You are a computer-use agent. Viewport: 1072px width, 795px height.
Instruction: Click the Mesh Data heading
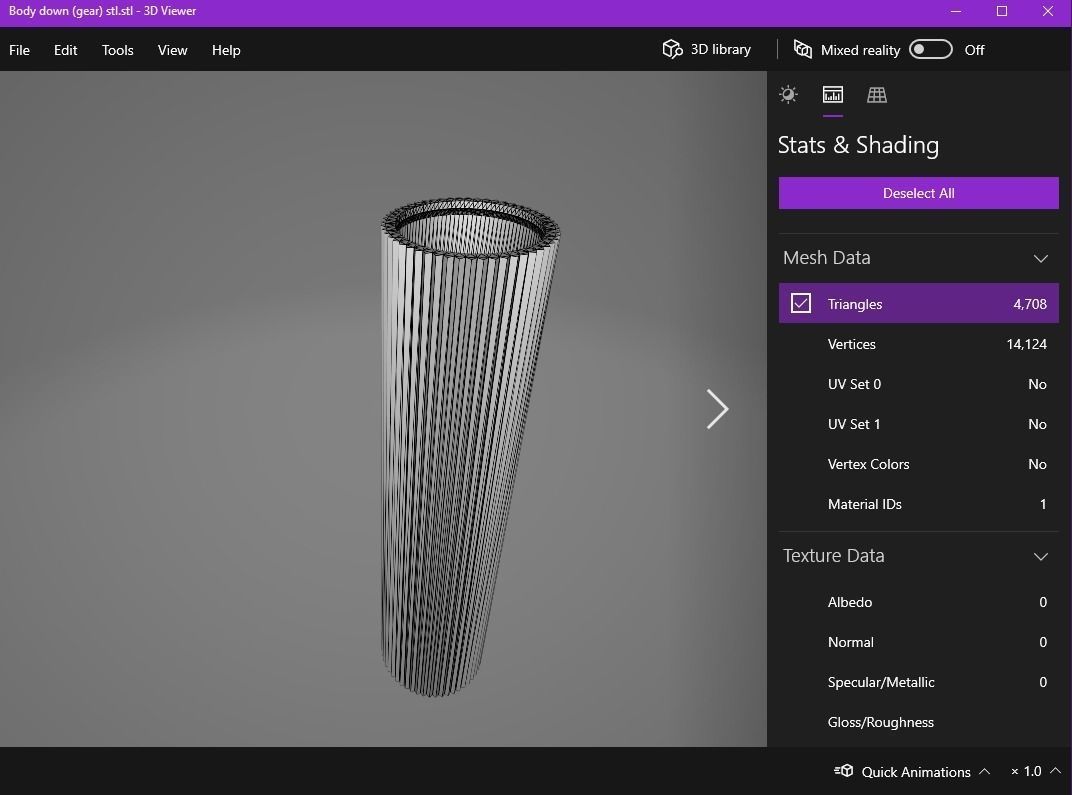[827, 258]
